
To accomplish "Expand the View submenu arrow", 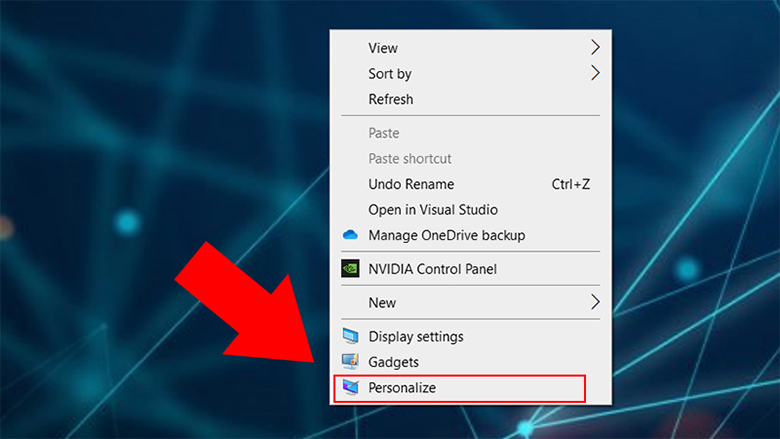I will click(595, 47).
